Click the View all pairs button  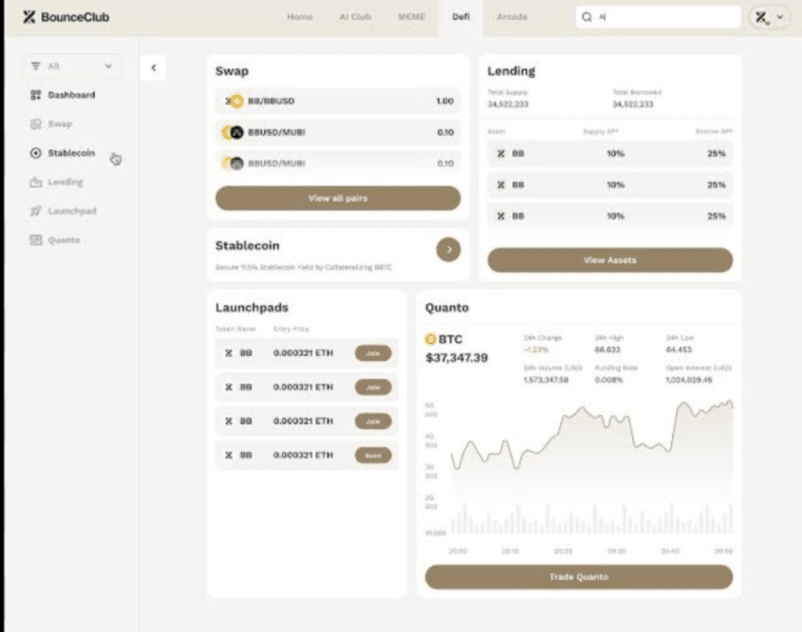[x=338, y=198]
